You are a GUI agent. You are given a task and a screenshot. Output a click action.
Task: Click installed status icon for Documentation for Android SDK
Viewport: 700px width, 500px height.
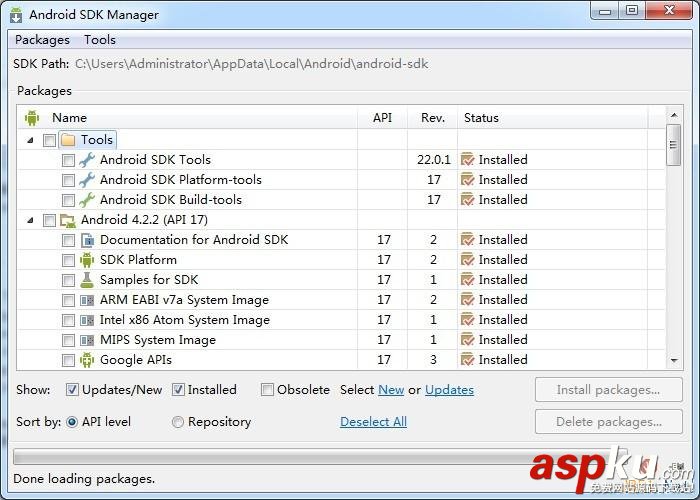tap(467, 240)
